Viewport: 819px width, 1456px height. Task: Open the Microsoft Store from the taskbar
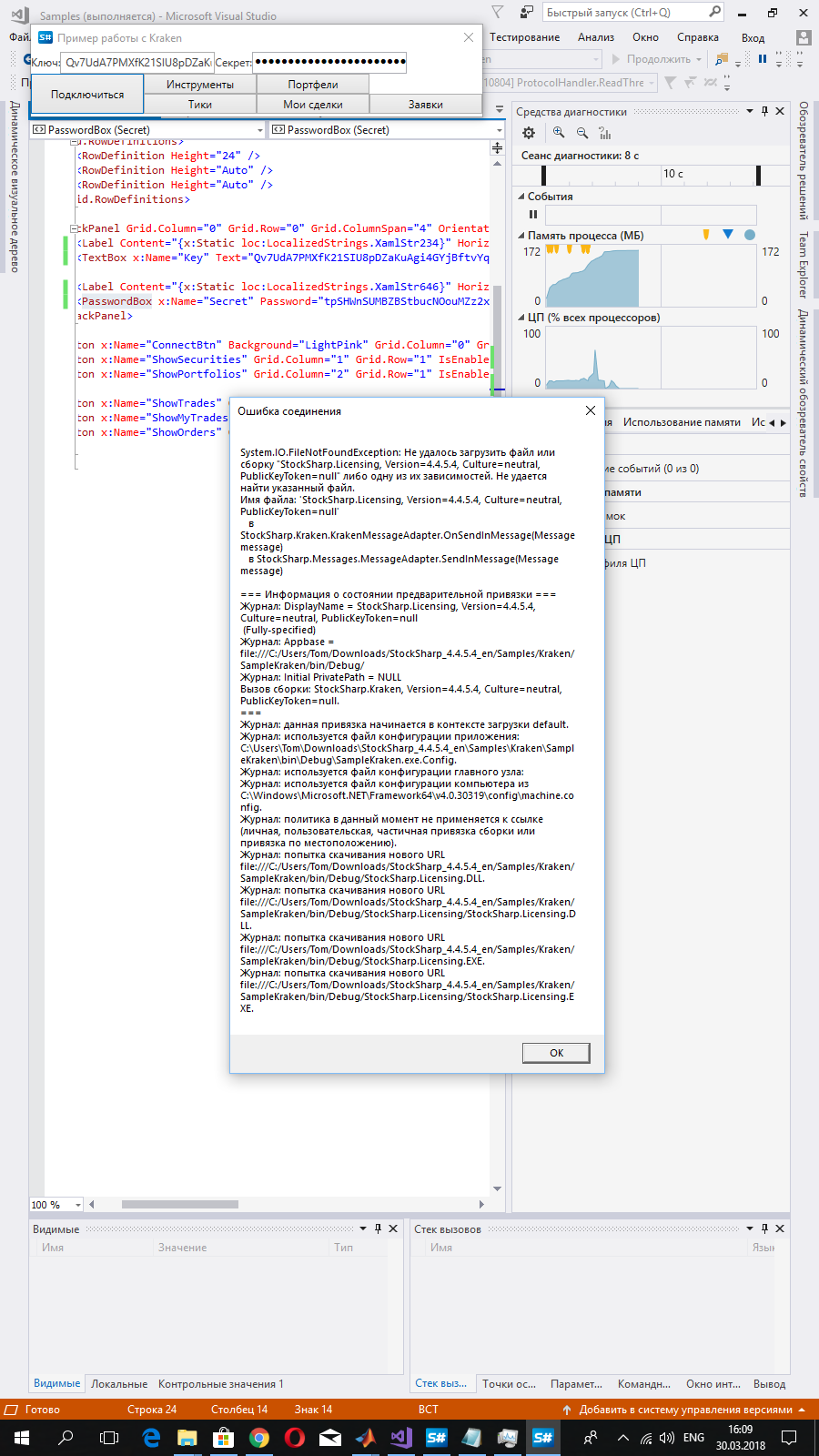coord(223,1438)
